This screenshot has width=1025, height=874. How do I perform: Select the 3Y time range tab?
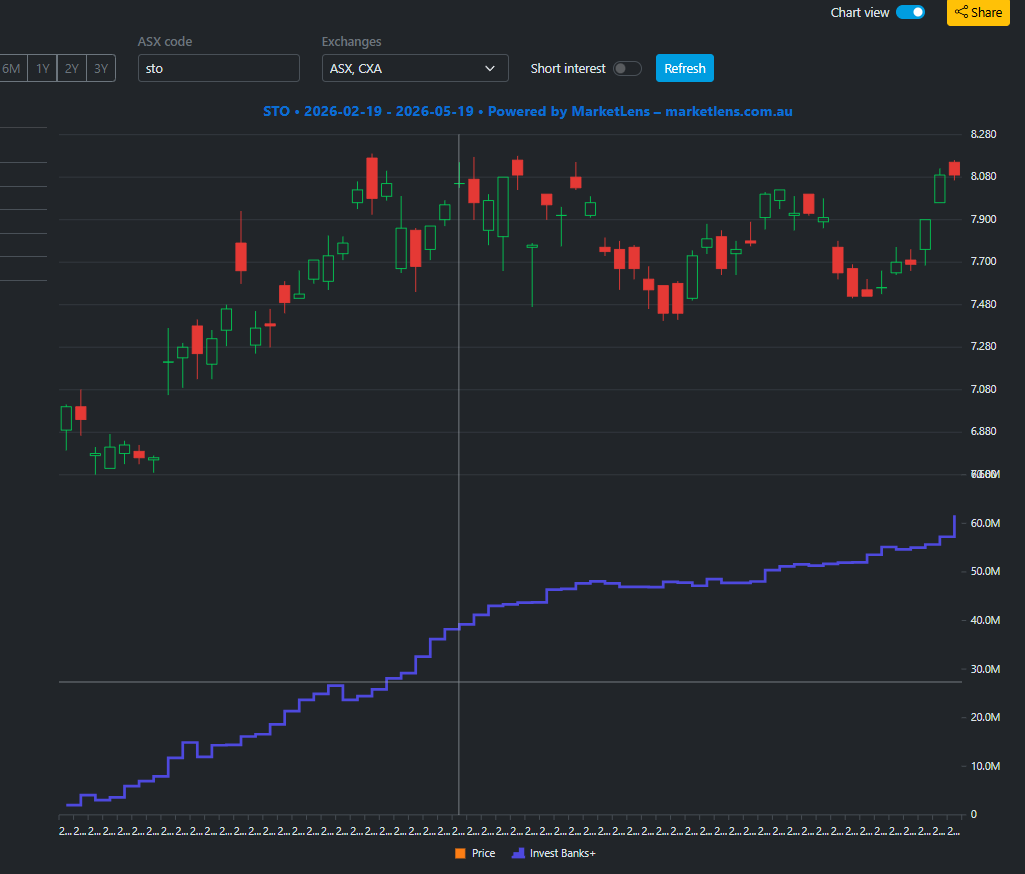(101, 68)
